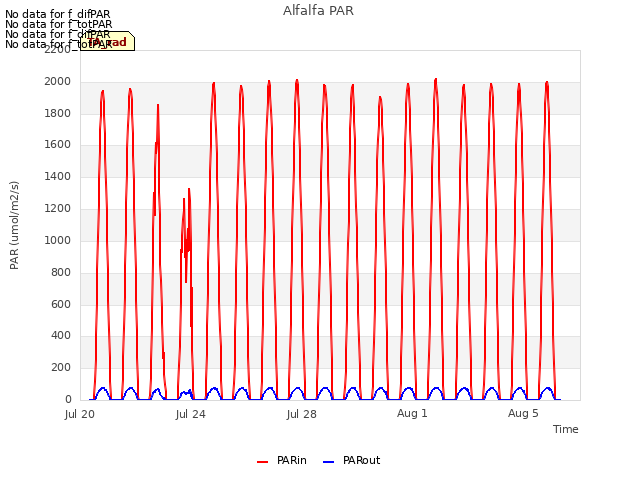Click the Jul 28 x-axis label
This screenshot has height=480, width=640.
coord(302,414)
